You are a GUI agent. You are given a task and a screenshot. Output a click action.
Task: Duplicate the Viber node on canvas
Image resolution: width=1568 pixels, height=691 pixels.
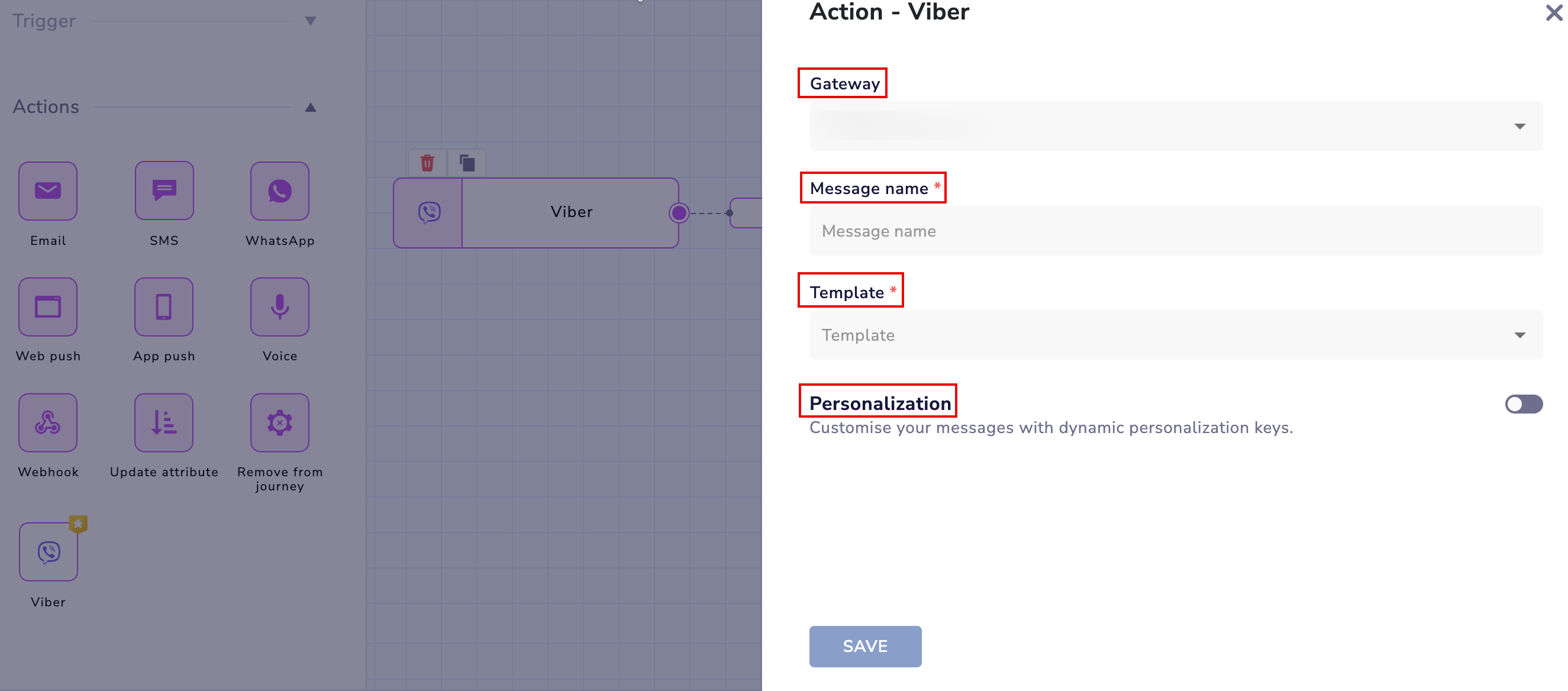[466, 162]
